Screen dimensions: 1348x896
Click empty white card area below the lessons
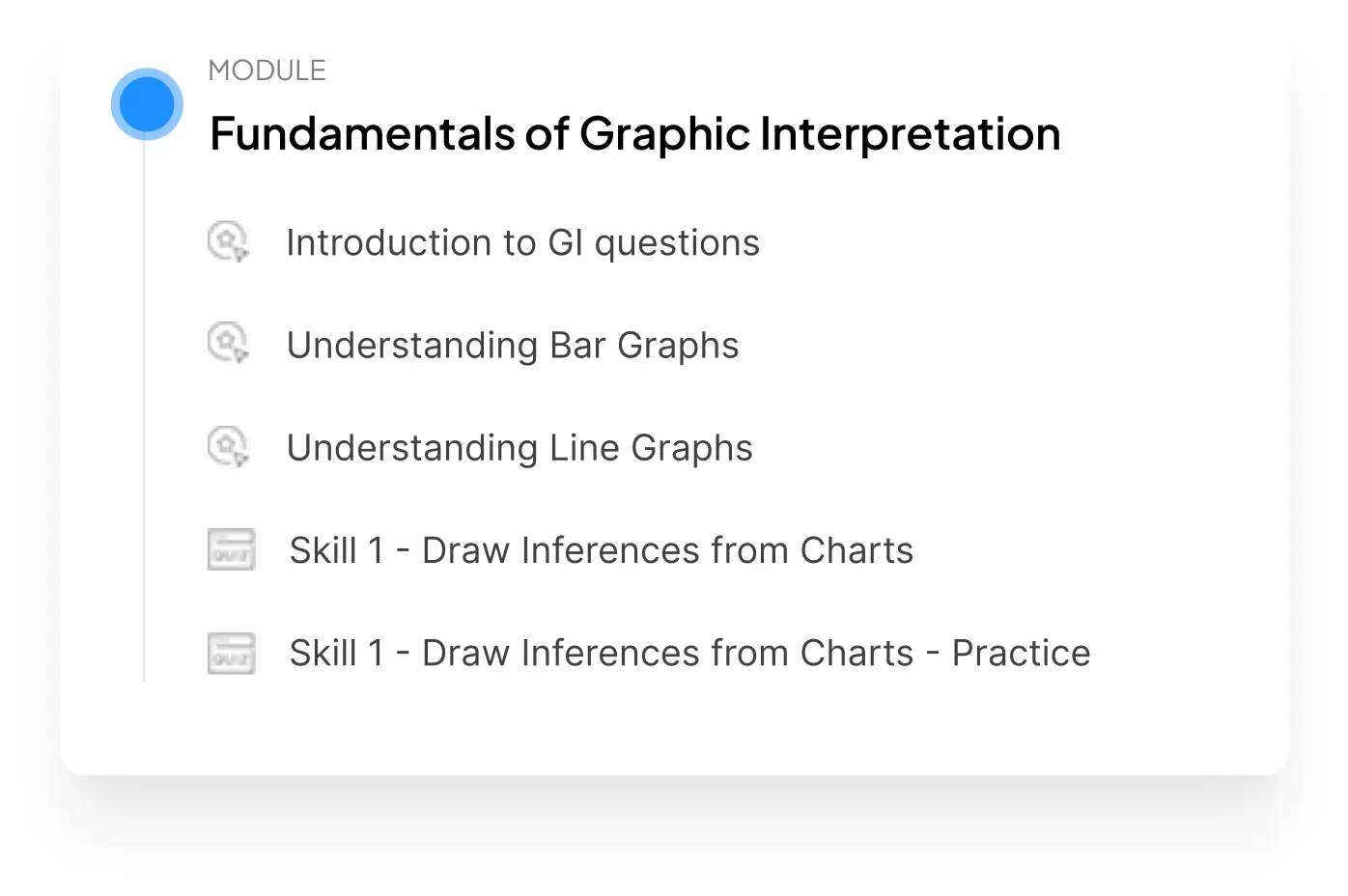(676, 729)
